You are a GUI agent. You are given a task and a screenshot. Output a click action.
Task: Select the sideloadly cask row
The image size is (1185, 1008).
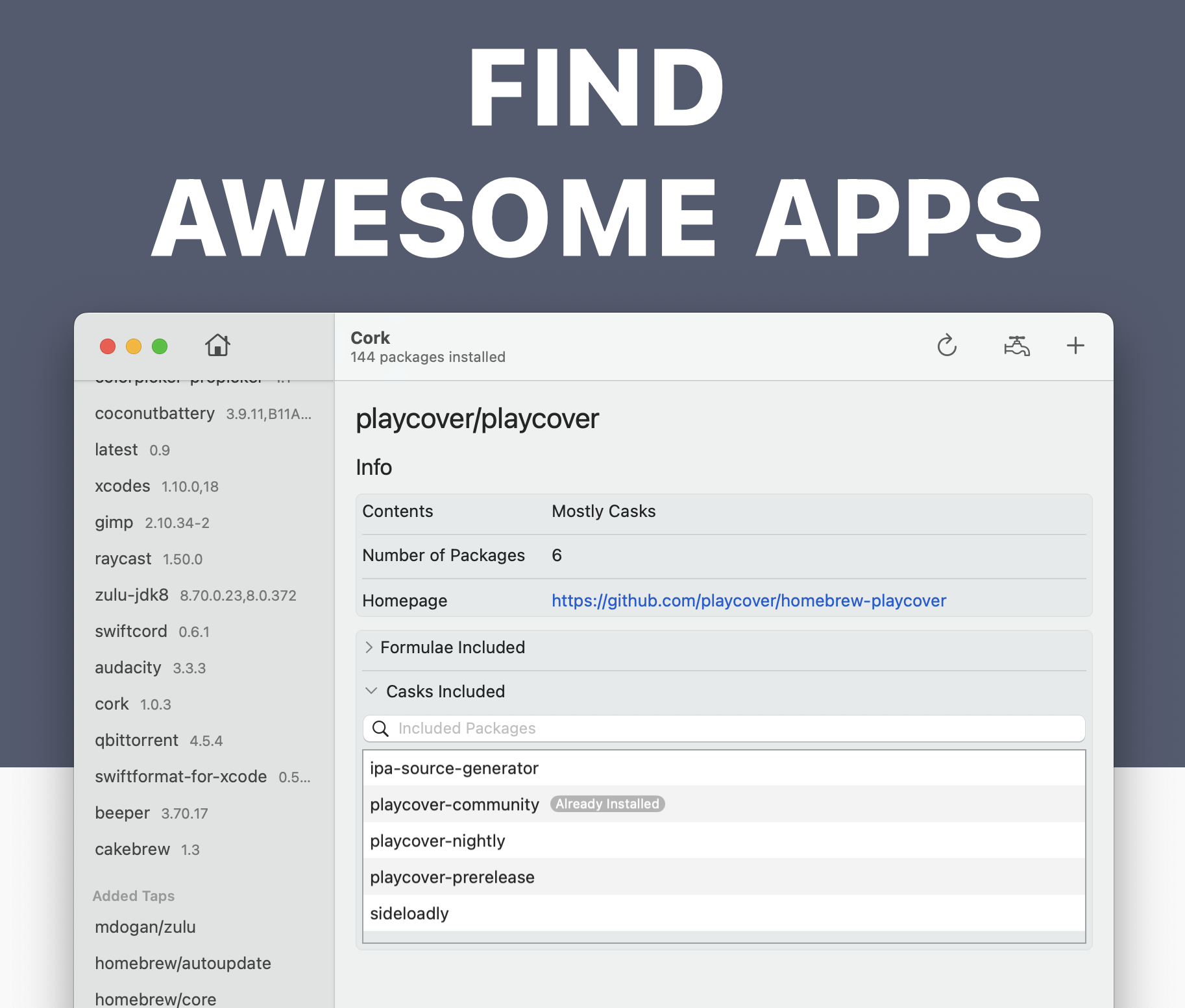(724, 913)
